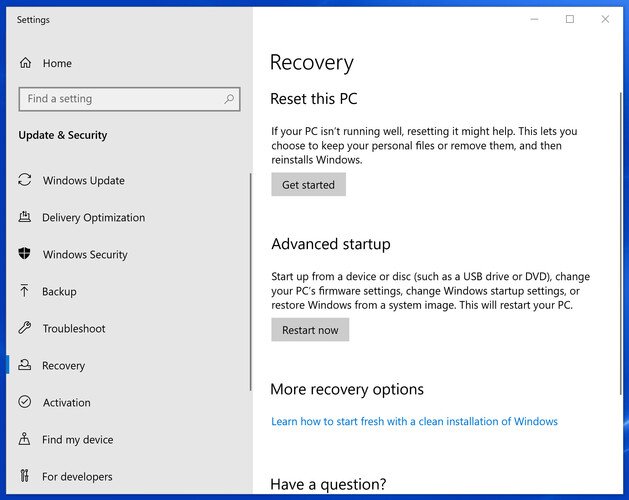This screenshot has width=629, height=500.
Task: Minimize the Settings window
Action: [x=534, y=19]
